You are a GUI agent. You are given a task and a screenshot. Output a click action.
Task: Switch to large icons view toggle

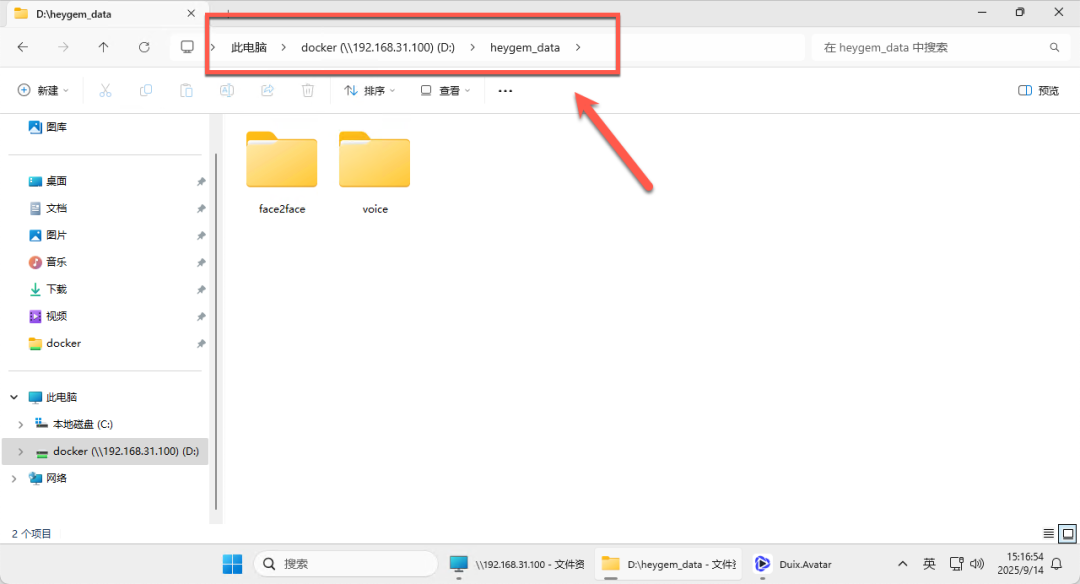point(1068,533)
